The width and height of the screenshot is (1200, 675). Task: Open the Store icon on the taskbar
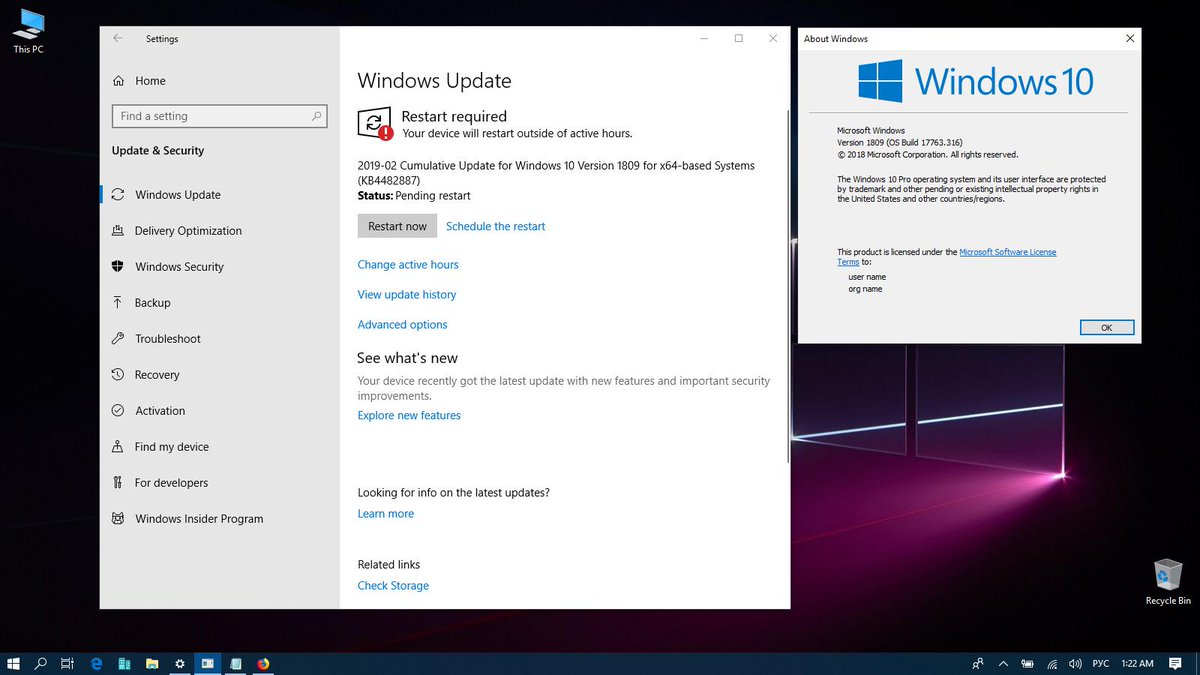coord(125,663)
